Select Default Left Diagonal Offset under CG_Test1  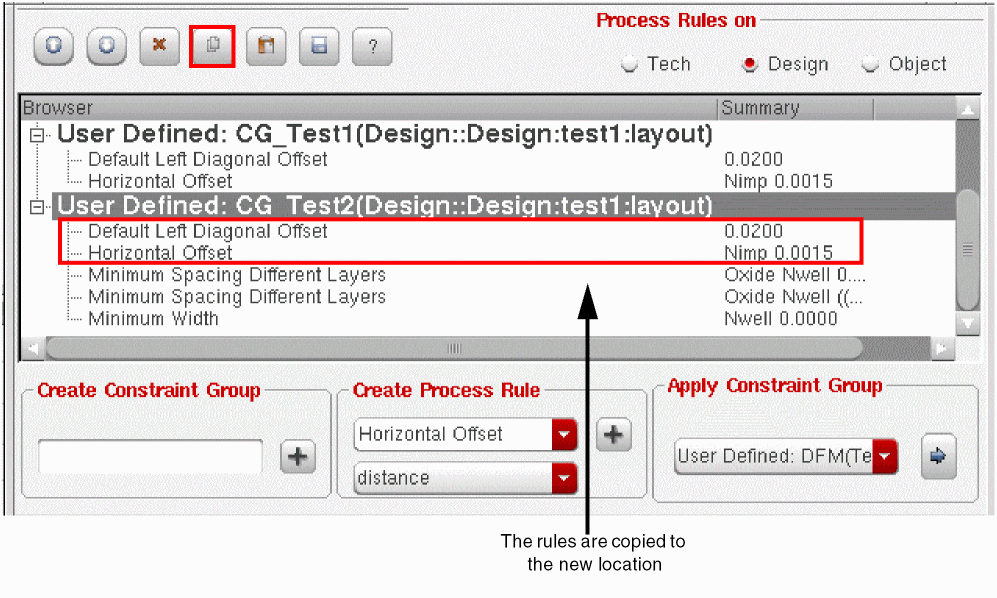click(207, 159)
